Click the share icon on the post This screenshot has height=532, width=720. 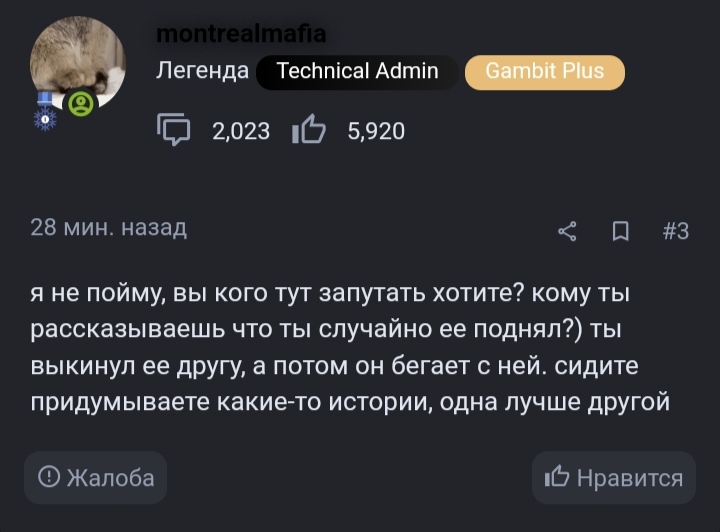click(567, 231)
